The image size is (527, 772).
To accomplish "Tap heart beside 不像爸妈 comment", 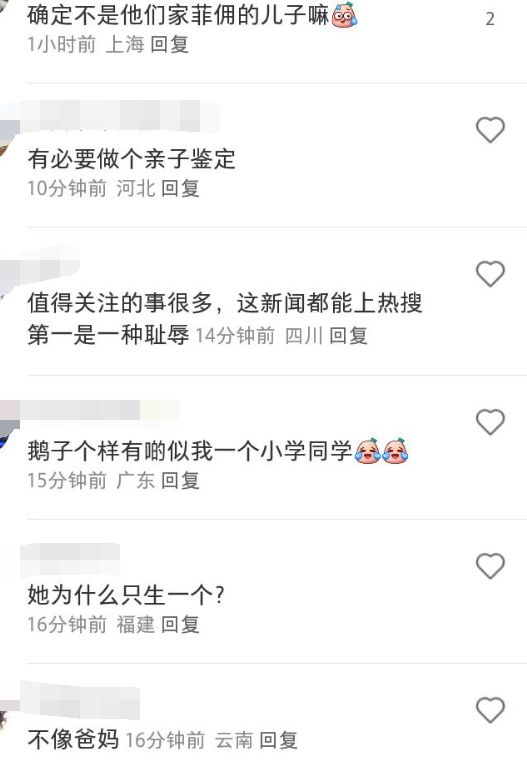I will [490, 710].
